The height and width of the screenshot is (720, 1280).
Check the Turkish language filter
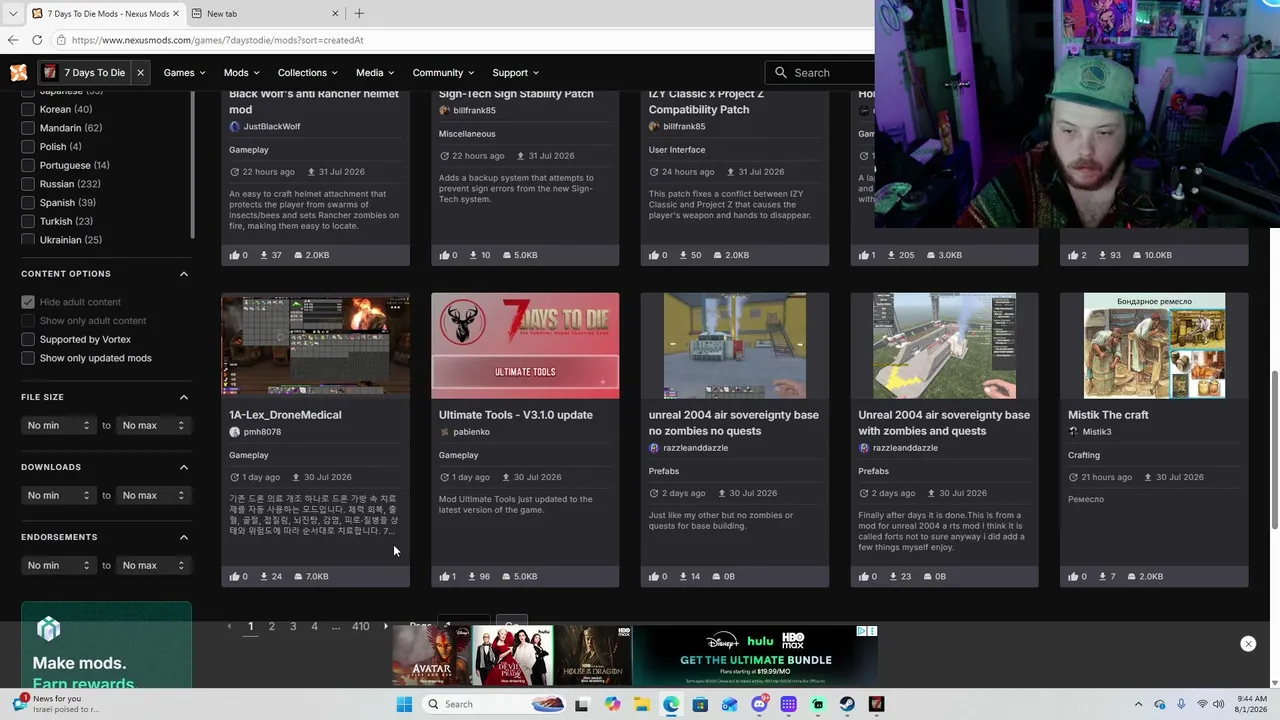click(28, 221)
